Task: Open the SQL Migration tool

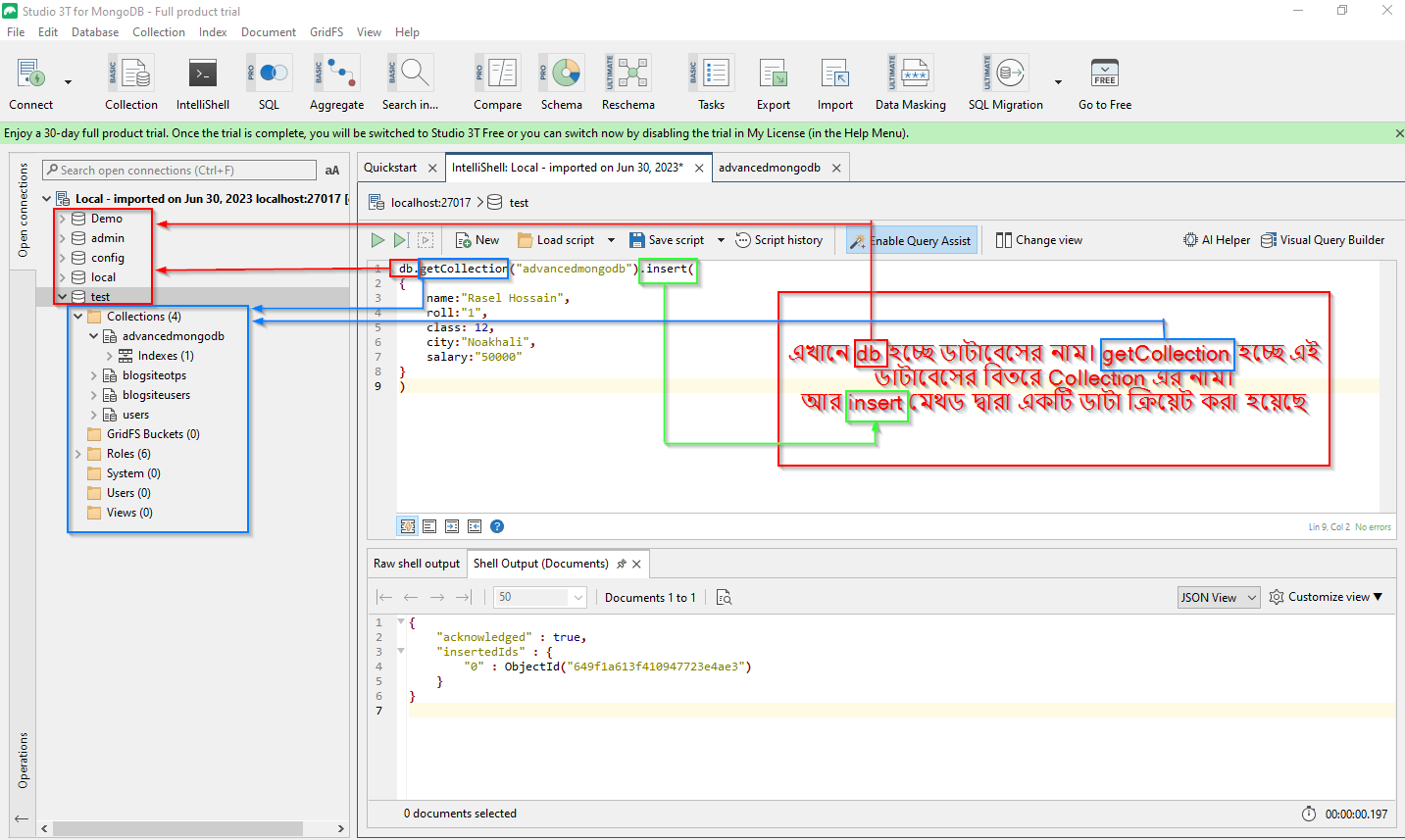Action: click(x=1005, y=83)
